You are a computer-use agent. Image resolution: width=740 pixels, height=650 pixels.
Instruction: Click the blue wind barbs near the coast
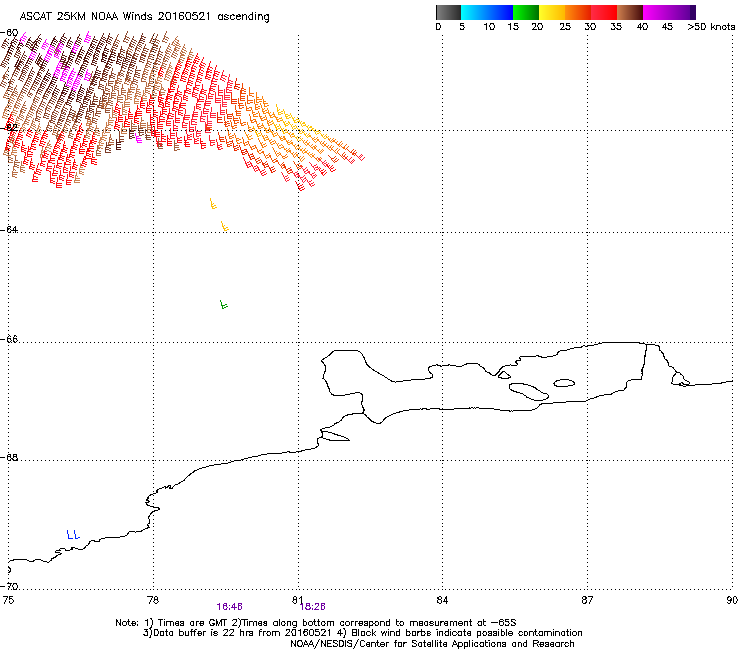tap(73, 534)
